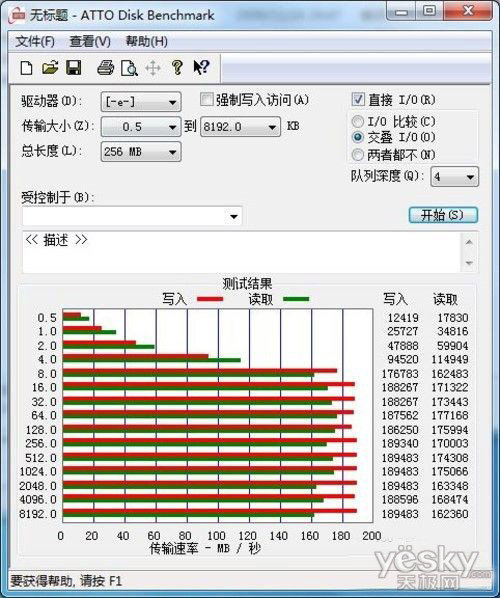
Task: Click write value 94520 for 4.0 row
Action: pyautogui.click(x=403, y=359)
